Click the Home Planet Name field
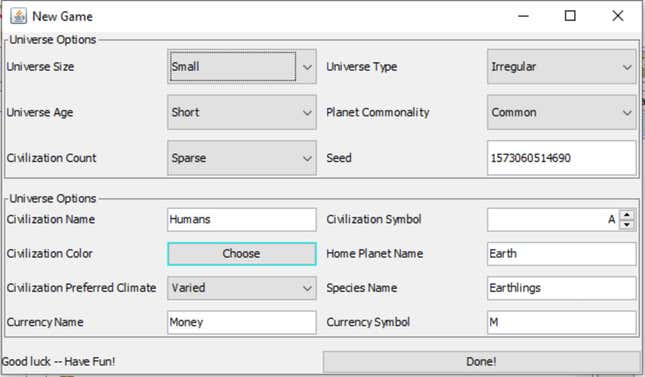 click(561, 254)
